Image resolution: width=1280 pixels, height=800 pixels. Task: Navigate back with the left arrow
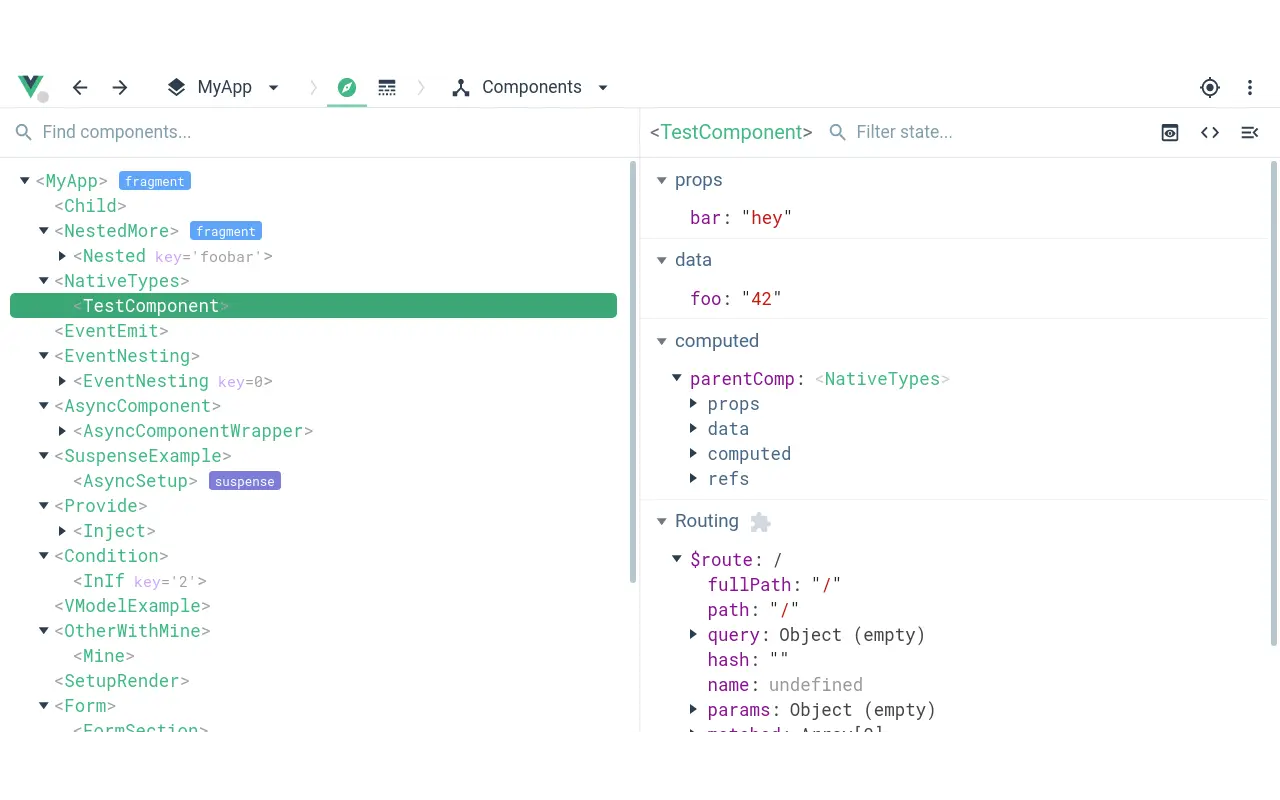point(80,87)
